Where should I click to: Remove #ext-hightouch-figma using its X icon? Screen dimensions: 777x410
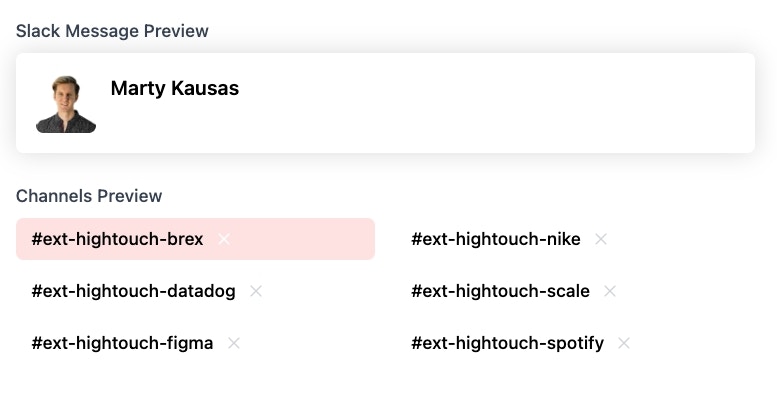click(234, 343)
